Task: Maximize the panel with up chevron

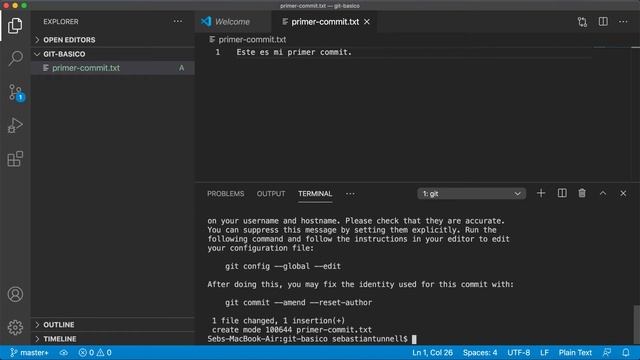Action: pos(603,193)
